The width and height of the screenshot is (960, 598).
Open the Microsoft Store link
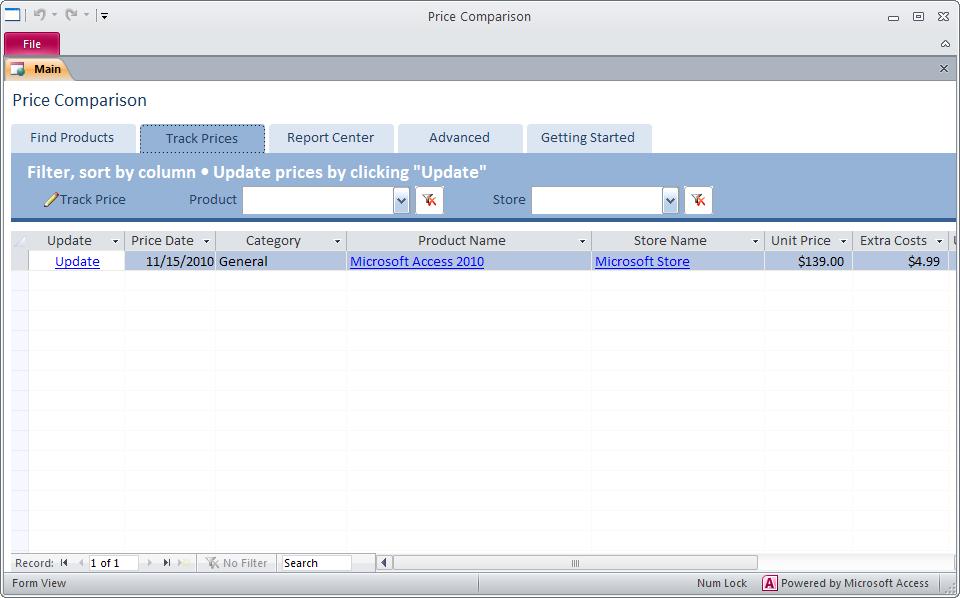point(642,261)
